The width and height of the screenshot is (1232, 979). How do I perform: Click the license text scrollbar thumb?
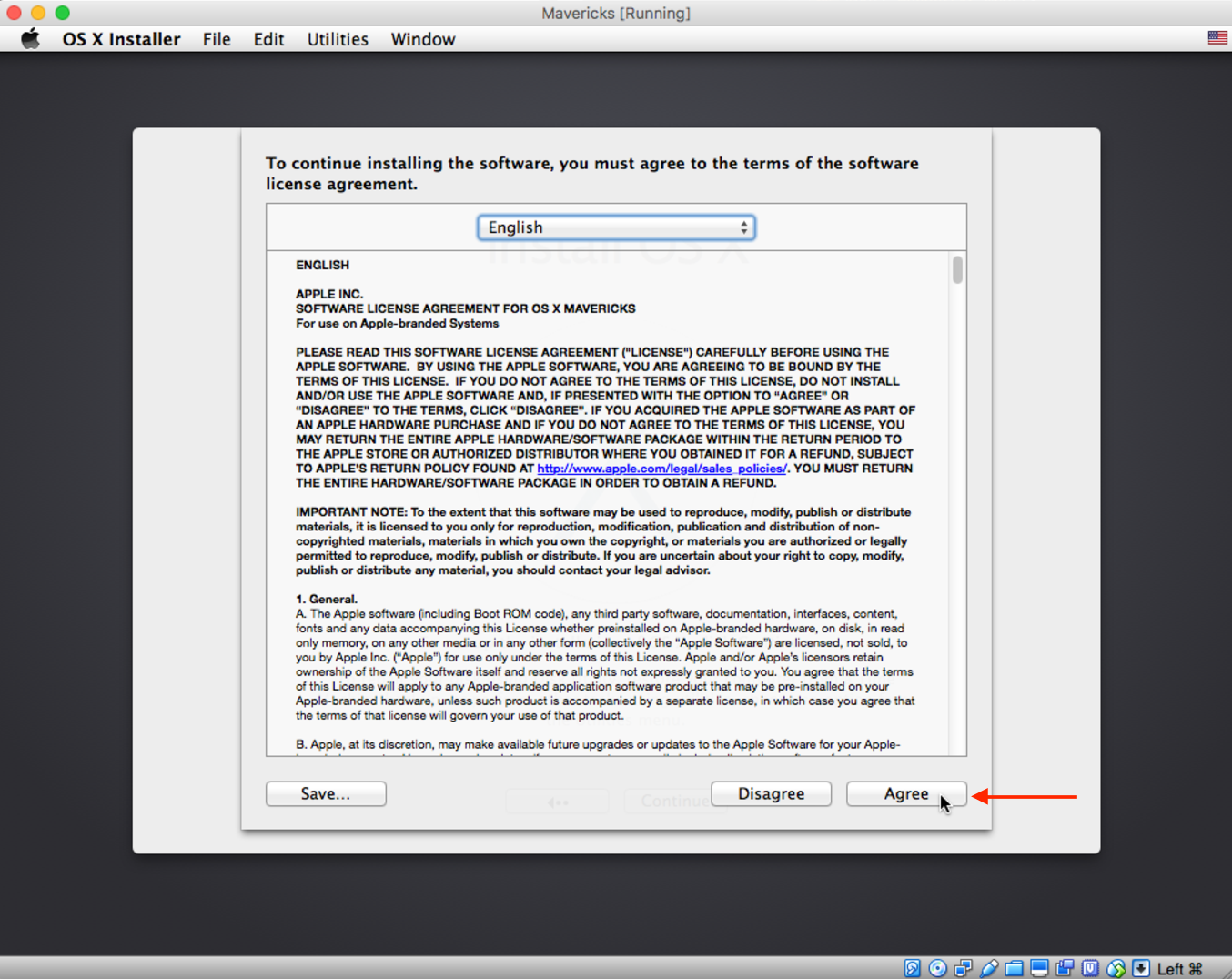[957, 270]
